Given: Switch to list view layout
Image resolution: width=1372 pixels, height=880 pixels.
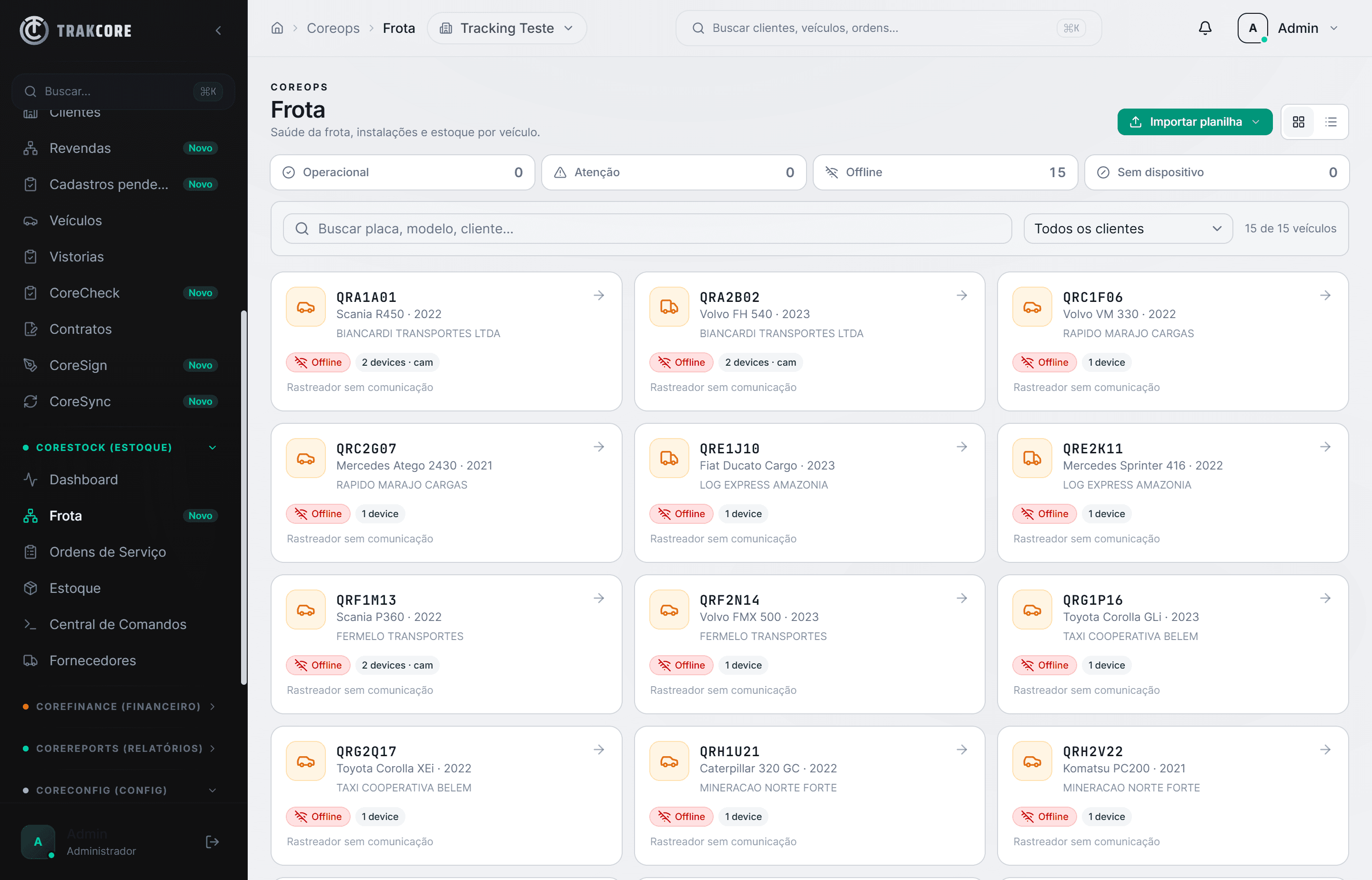Looking at the screenshot, I should (x=1331, y=122).
